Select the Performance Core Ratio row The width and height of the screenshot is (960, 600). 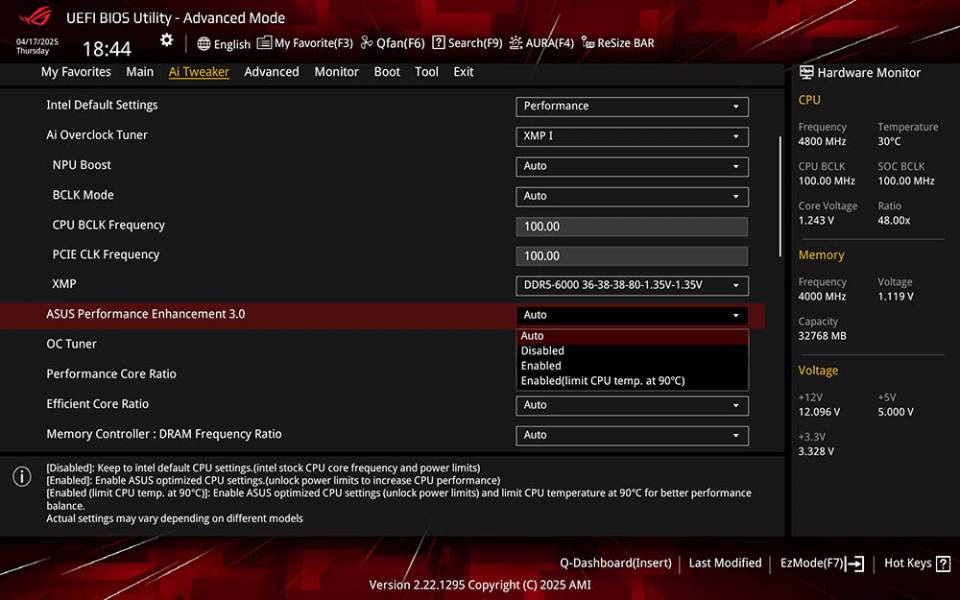(382, 374)
